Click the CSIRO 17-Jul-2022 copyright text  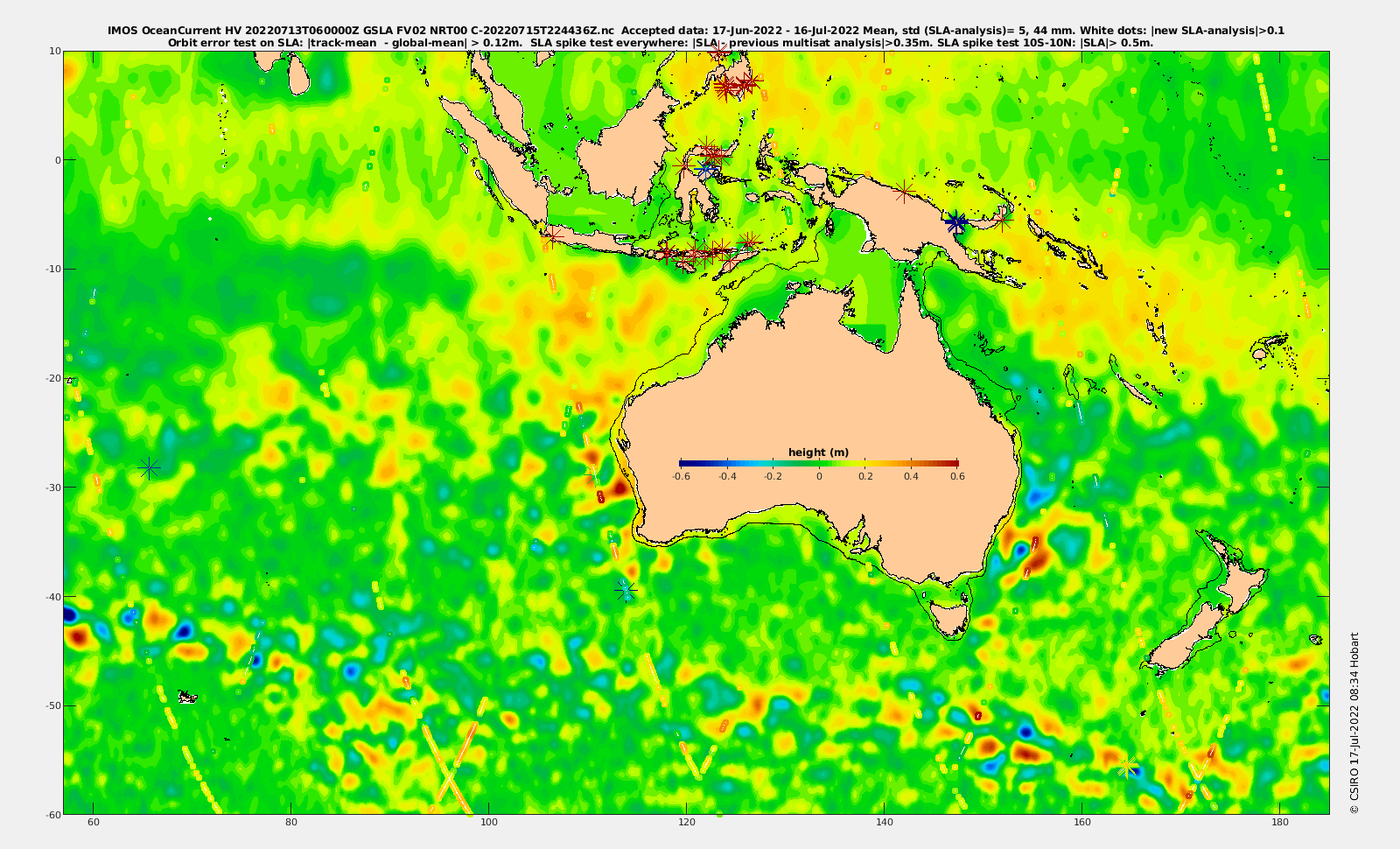(x=1354, y=723)
